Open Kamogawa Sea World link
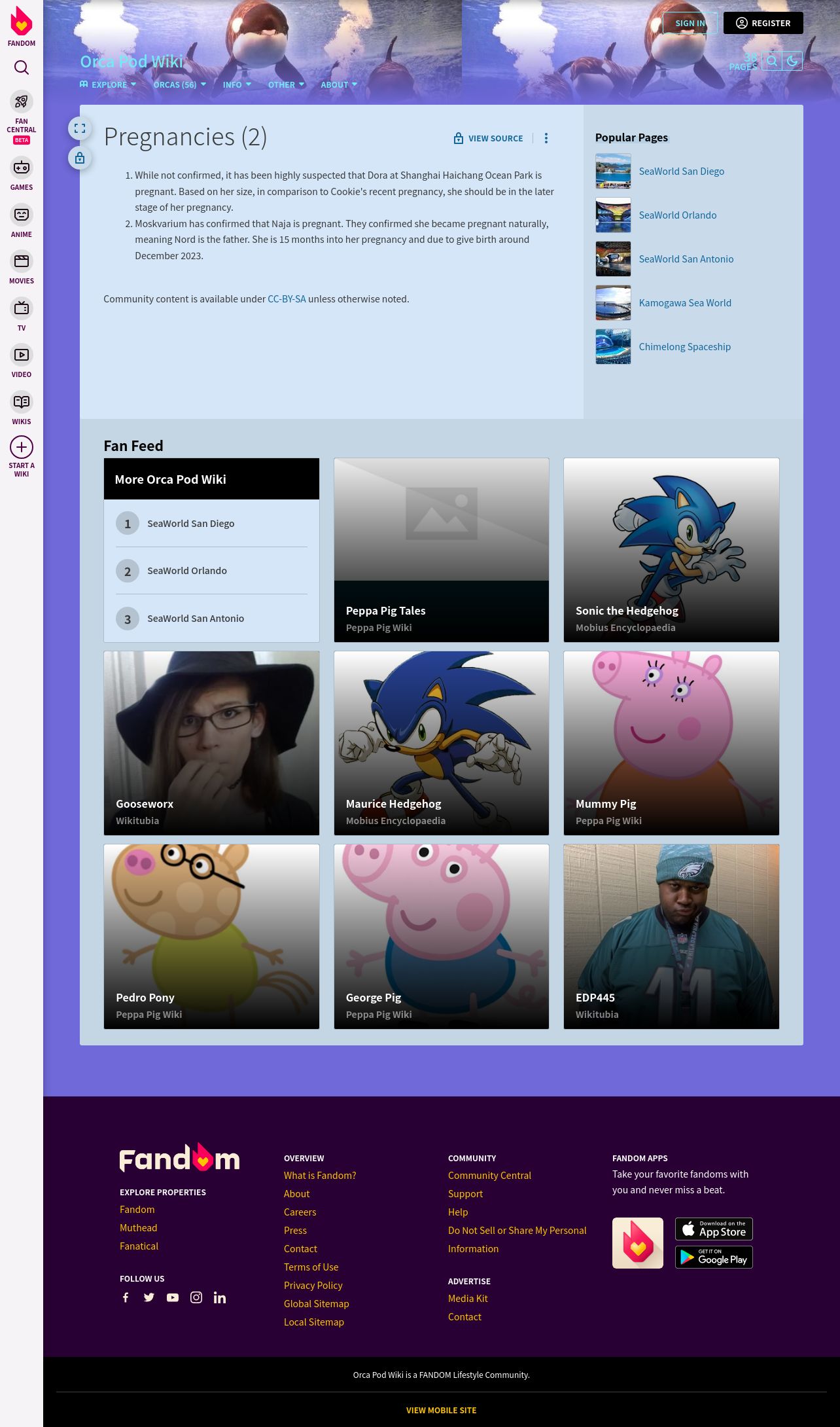Viewport: 840px width, 1427px height. point(685,302)
